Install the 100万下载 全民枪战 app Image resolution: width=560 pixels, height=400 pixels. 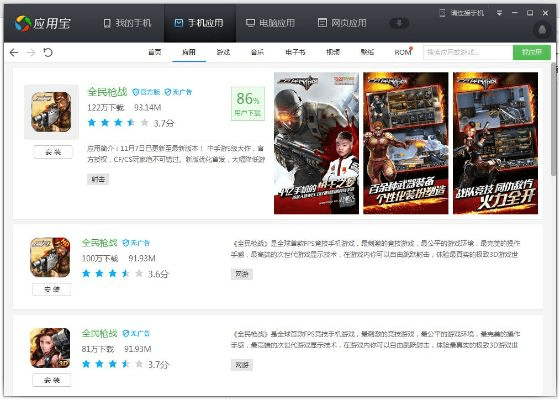52,289
